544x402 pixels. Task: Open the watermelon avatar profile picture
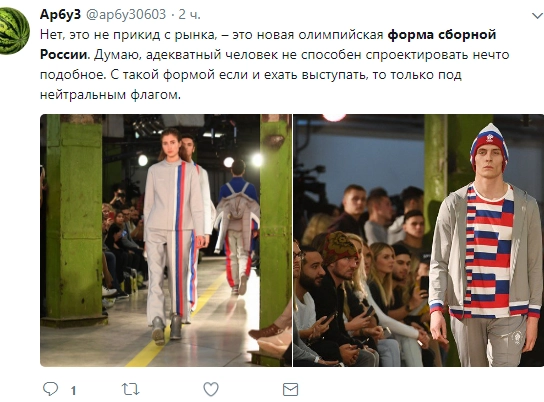pyautogui.click(x=14, y=31)
